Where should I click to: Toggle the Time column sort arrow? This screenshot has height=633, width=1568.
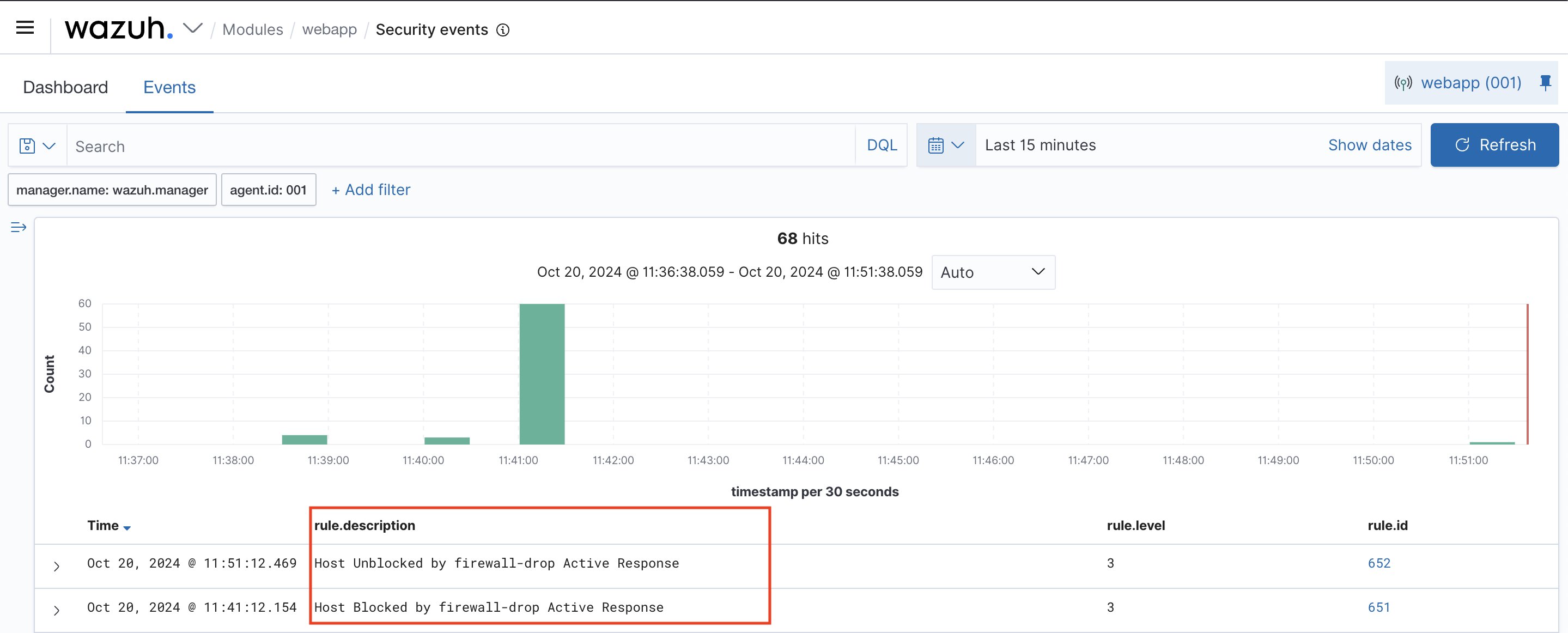tap(126, 528)
